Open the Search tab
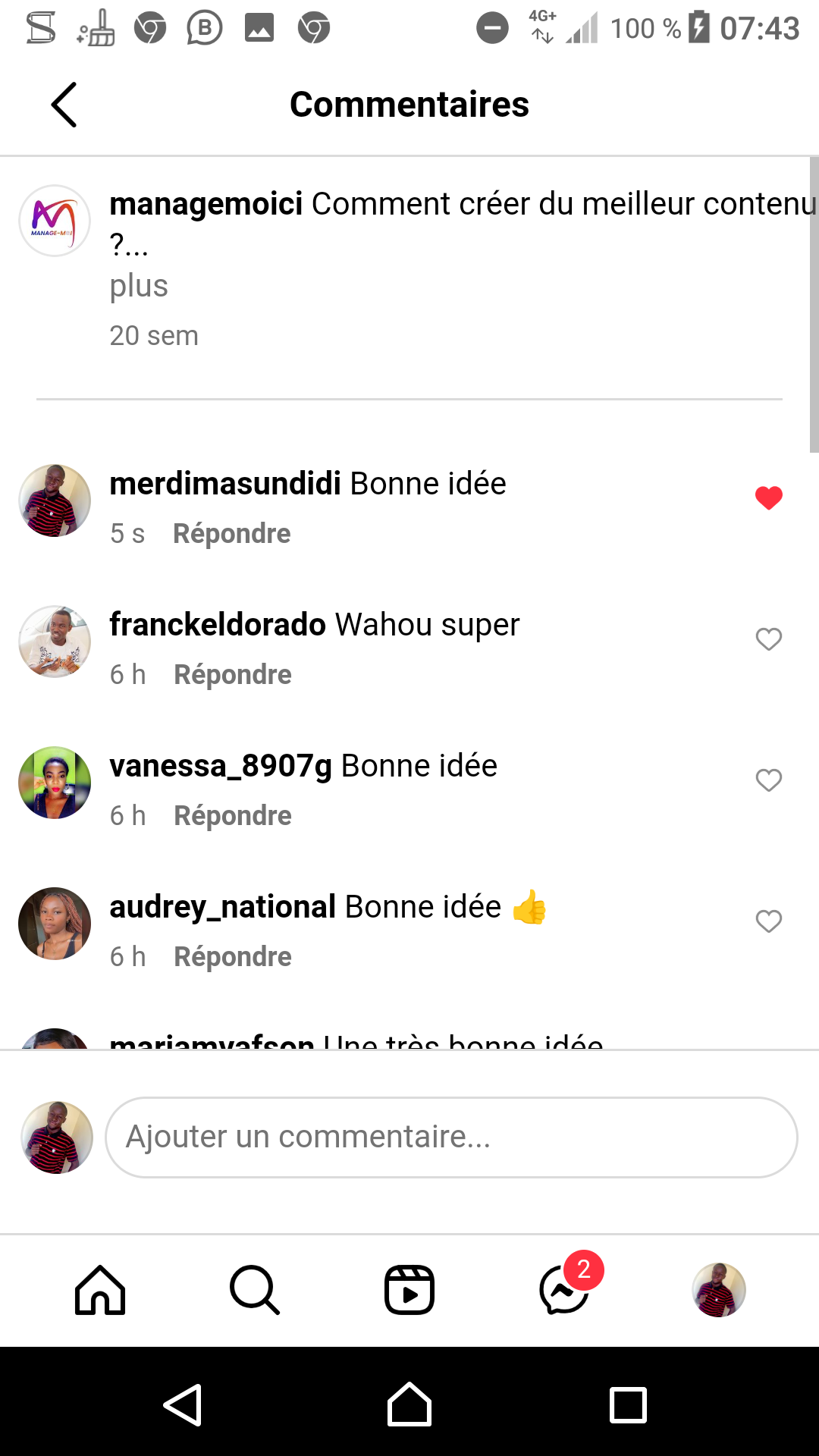 click(255, 1289)
